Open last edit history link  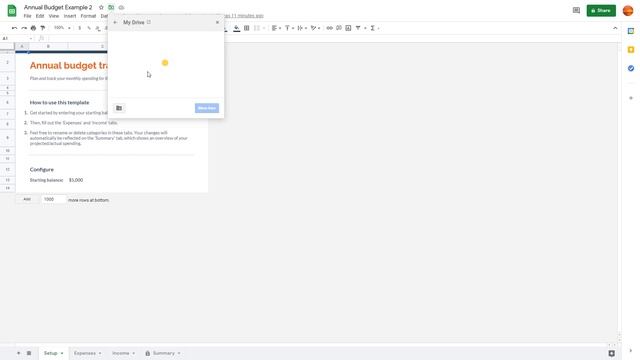[x=244, y=16]
